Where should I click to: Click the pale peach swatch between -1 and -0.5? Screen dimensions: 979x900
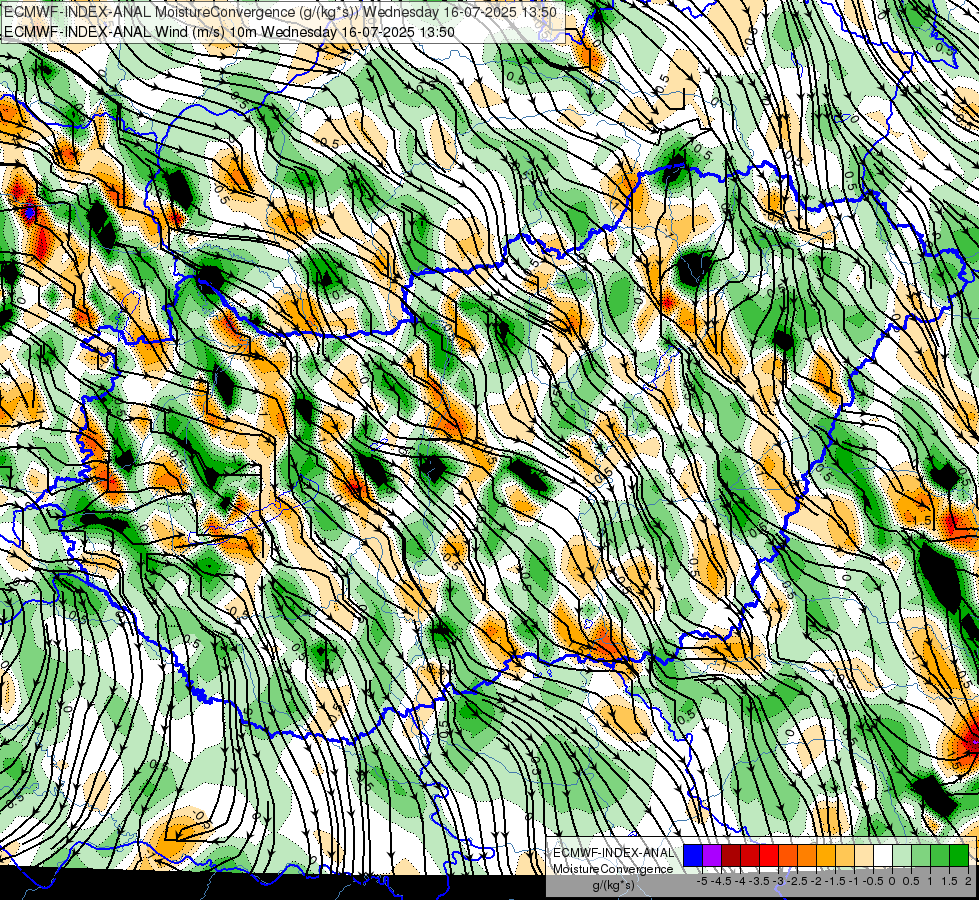[x=863, y=855]
